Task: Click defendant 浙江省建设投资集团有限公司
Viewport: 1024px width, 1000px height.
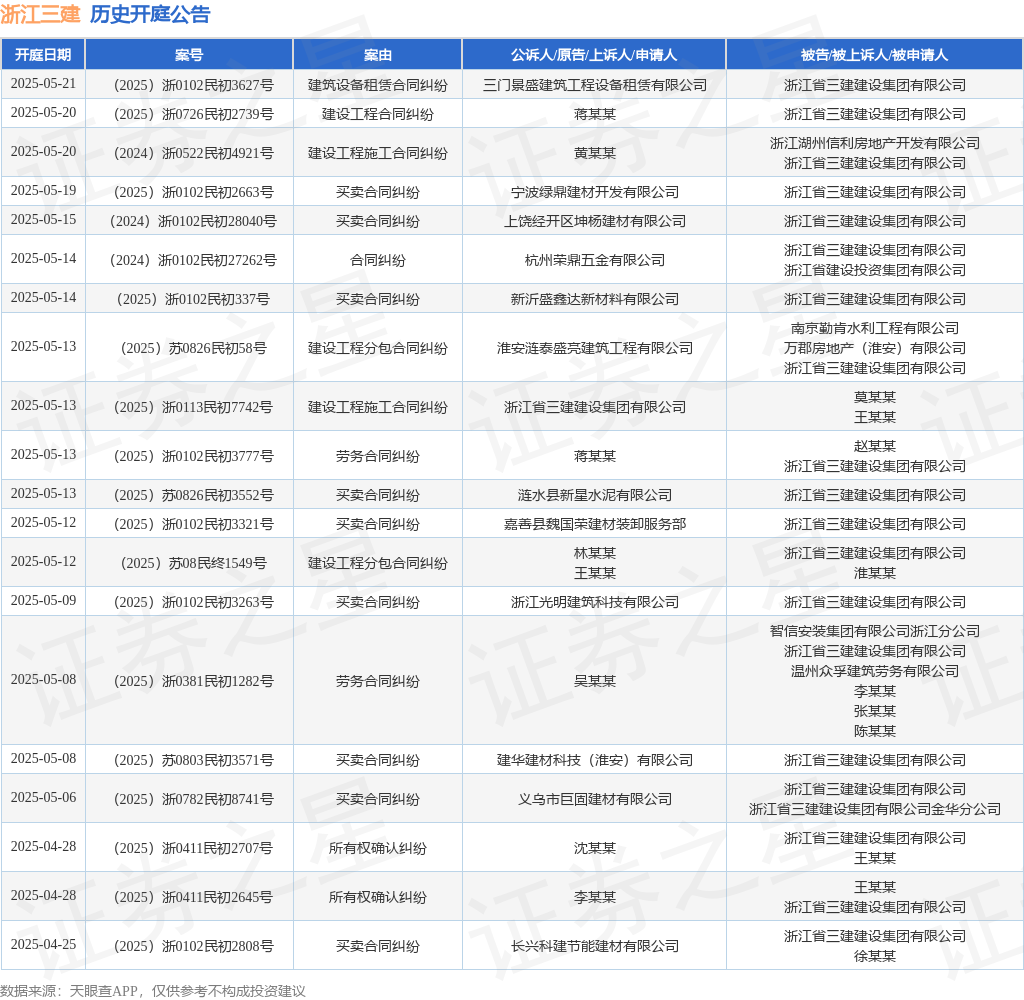Action: point(874,270)
